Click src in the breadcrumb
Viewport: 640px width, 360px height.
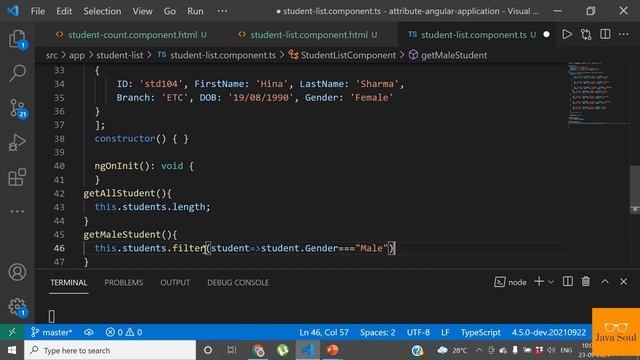click(51, 55)
